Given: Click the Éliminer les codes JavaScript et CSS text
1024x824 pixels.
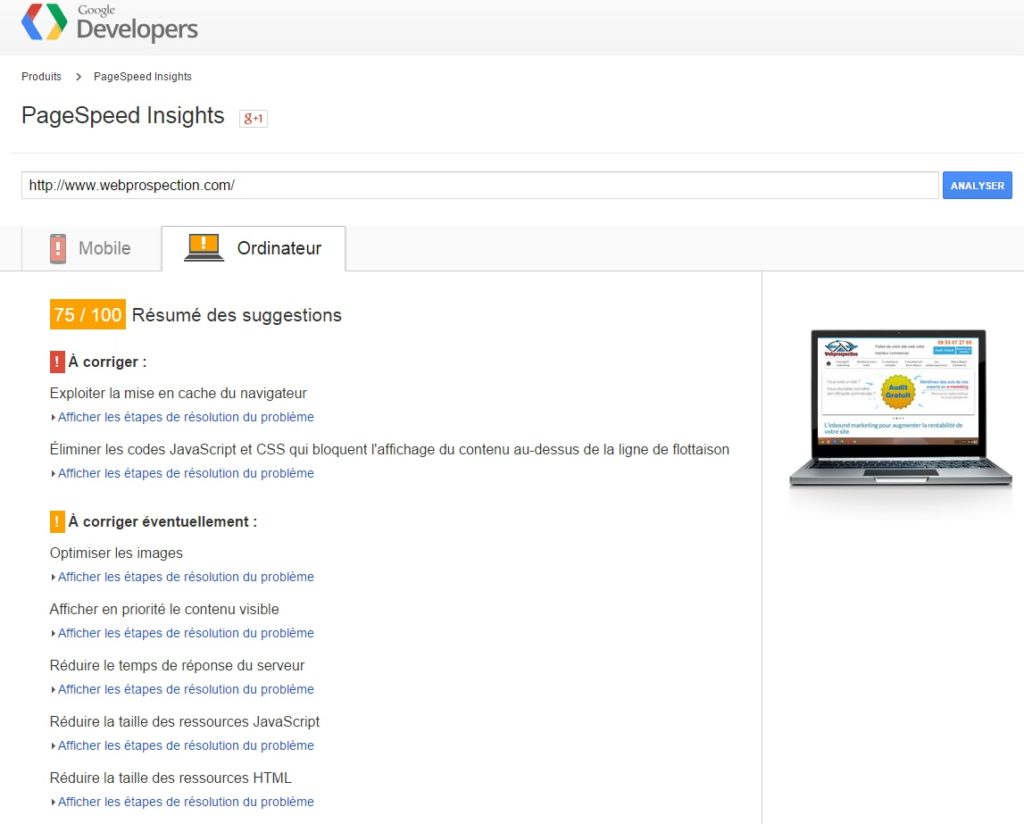Looking at the screenshot, I should pos(389,449).
